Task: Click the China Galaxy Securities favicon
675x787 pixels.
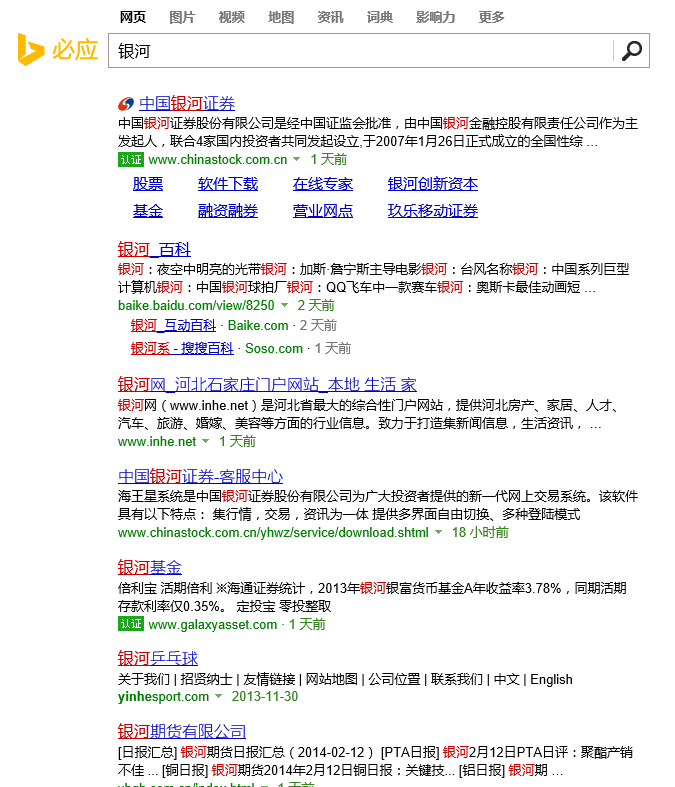Action: [126, 104]
